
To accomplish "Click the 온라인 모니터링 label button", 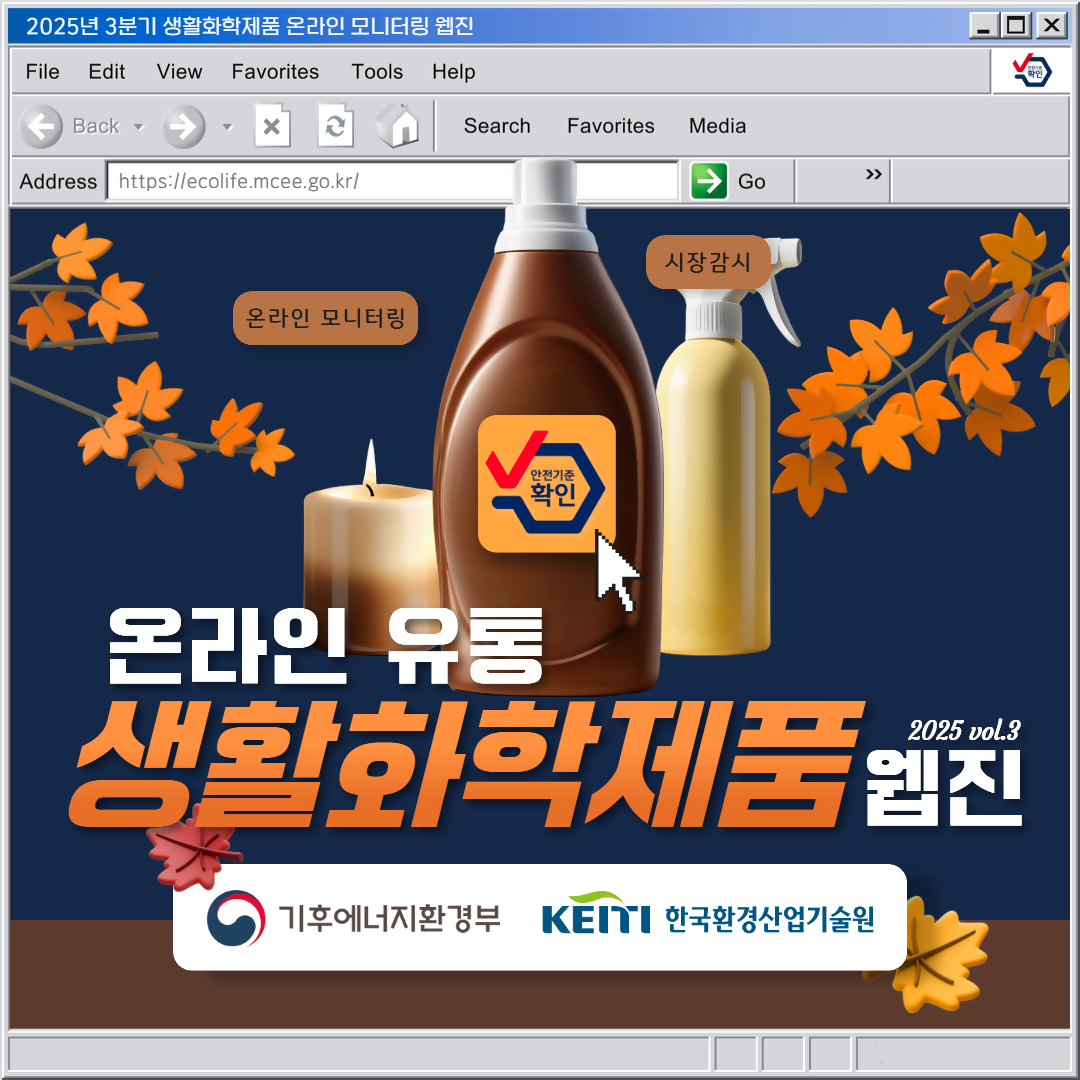I will pos(325,318).
